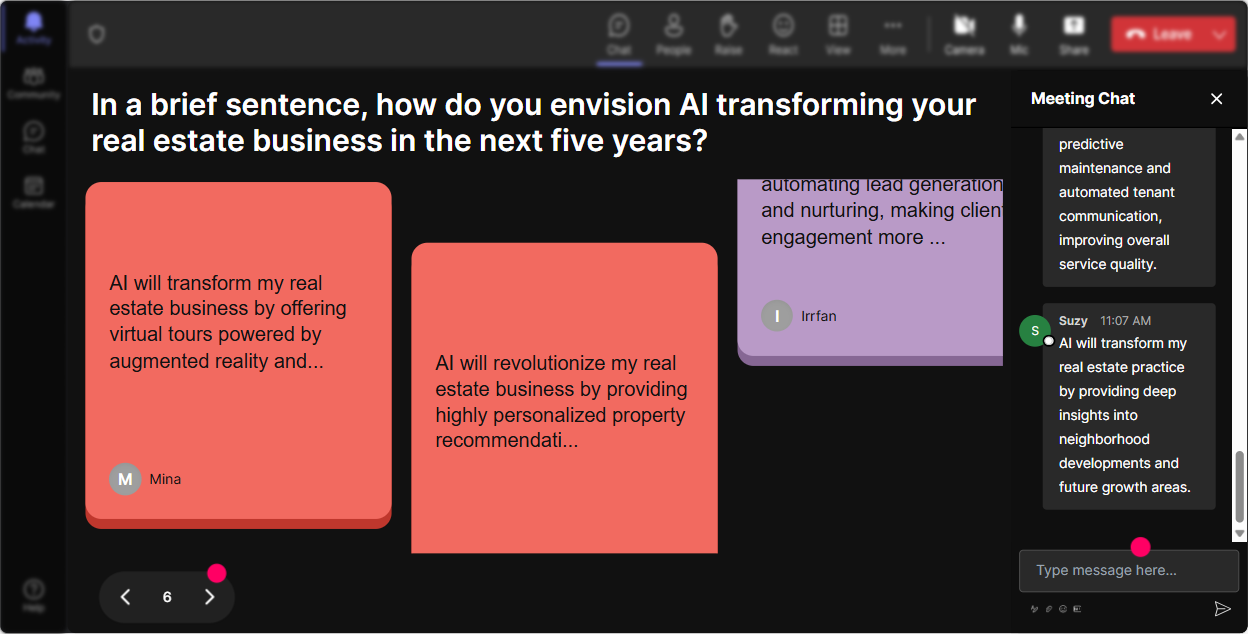Insert a GIF in chat composer
1248x634 pixels.
tap(1077, 608)
